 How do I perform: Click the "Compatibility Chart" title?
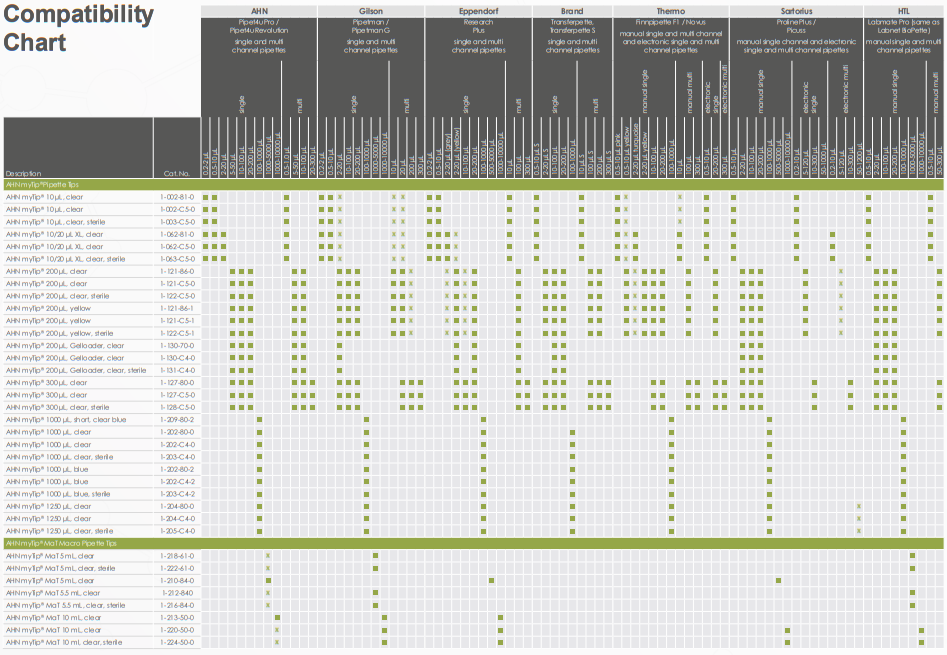79,28
